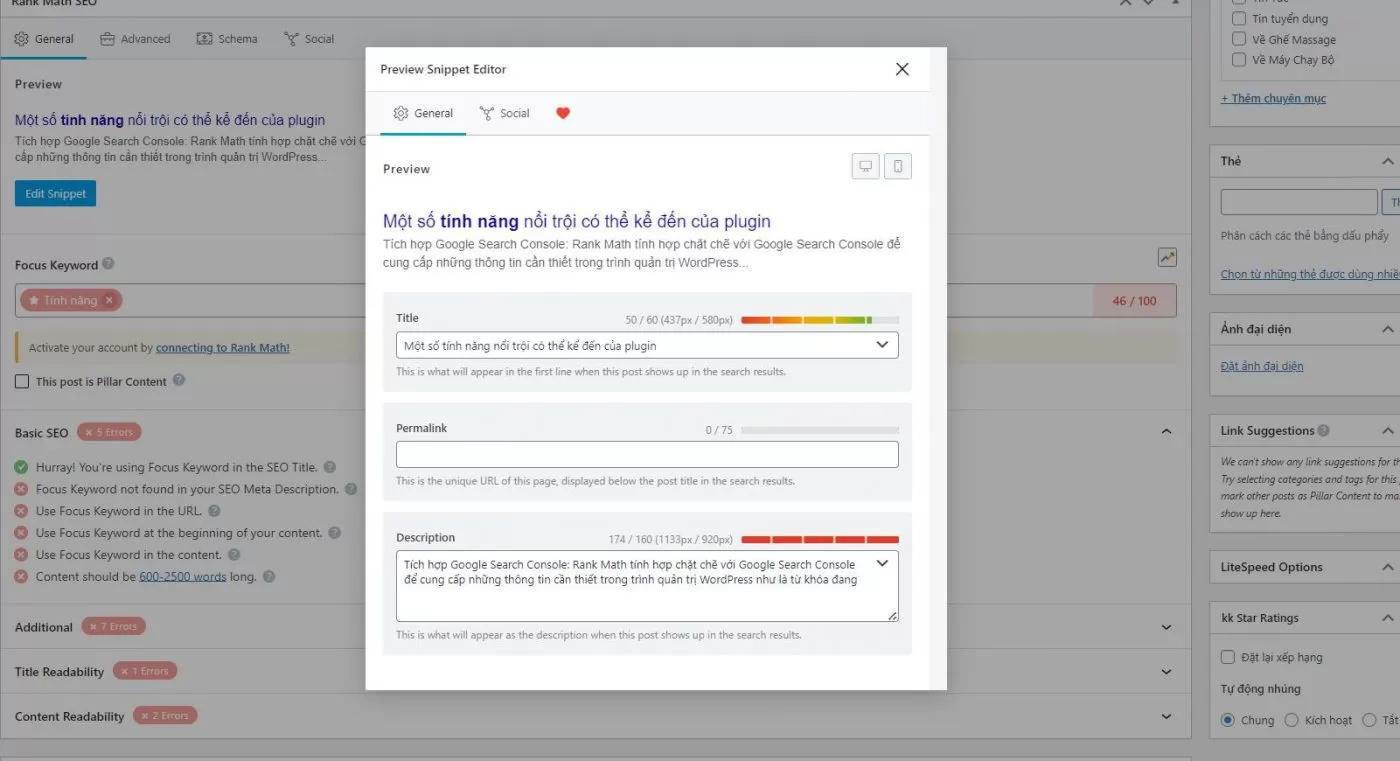Expand the Title Readability section
The height and width of the screenshot is (761, 1400).
[1166, 671]
